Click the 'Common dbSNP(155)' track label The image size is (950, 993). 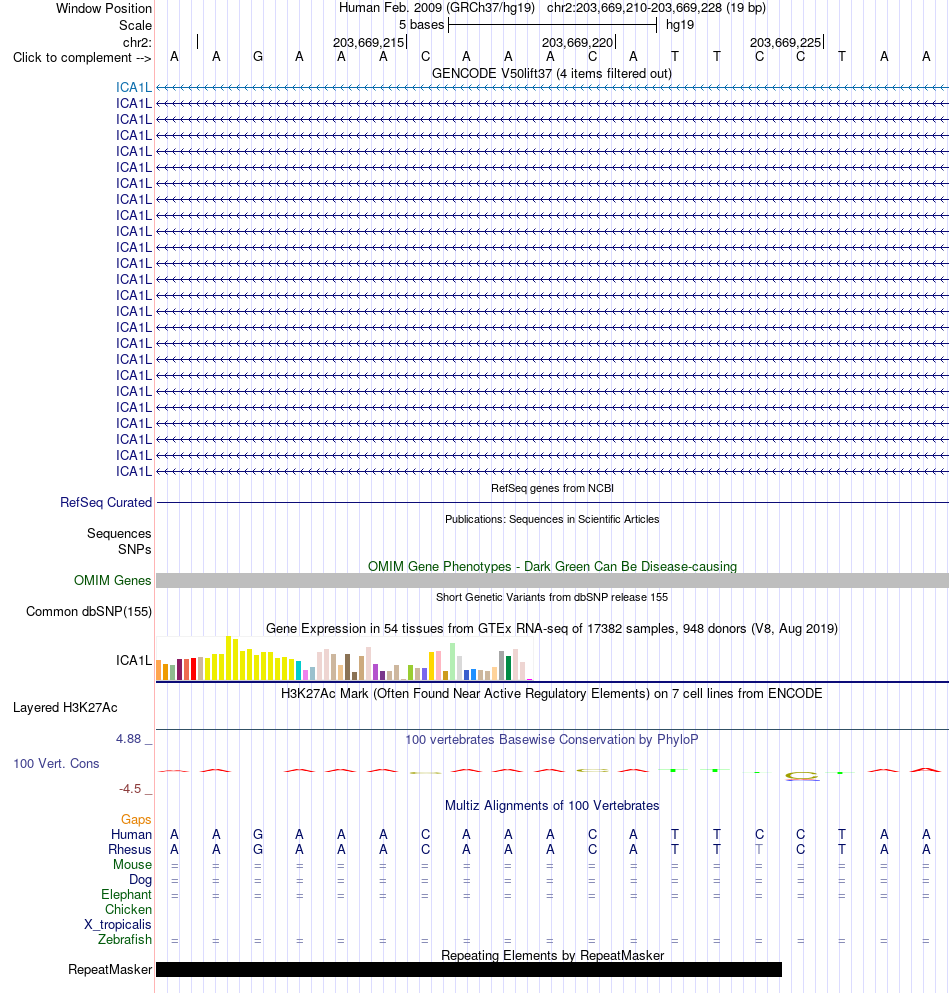pos(89,611)
